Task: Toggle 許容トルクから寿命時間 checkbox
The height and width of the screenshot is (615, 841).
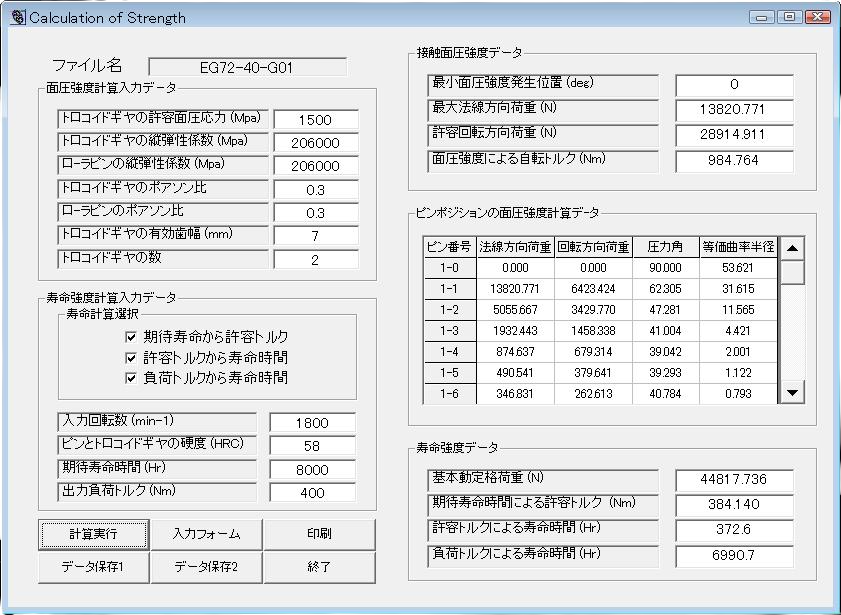Action: point(131,357)
